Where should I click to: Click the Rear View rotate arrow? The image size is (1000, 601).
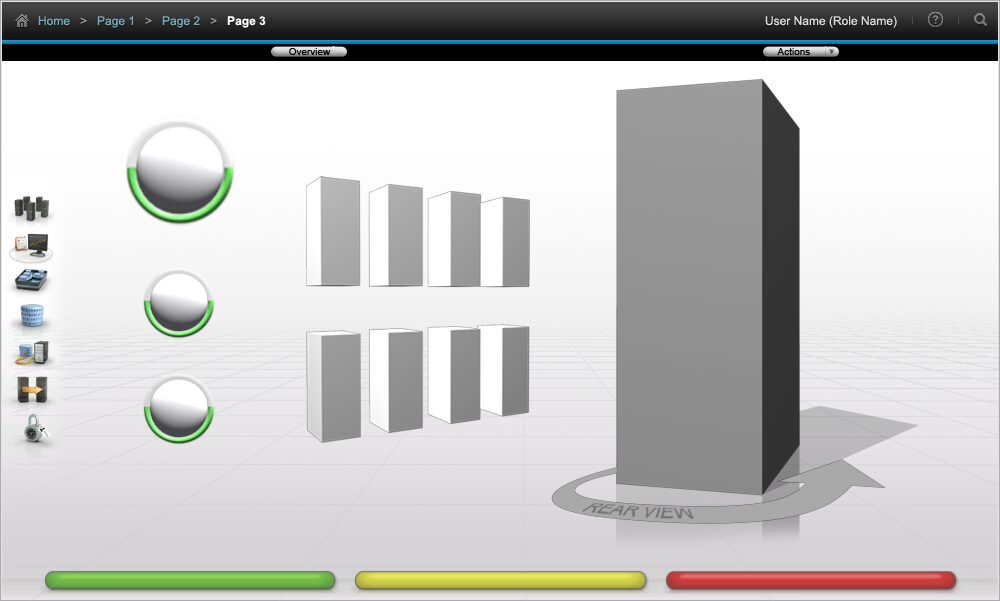640,510
